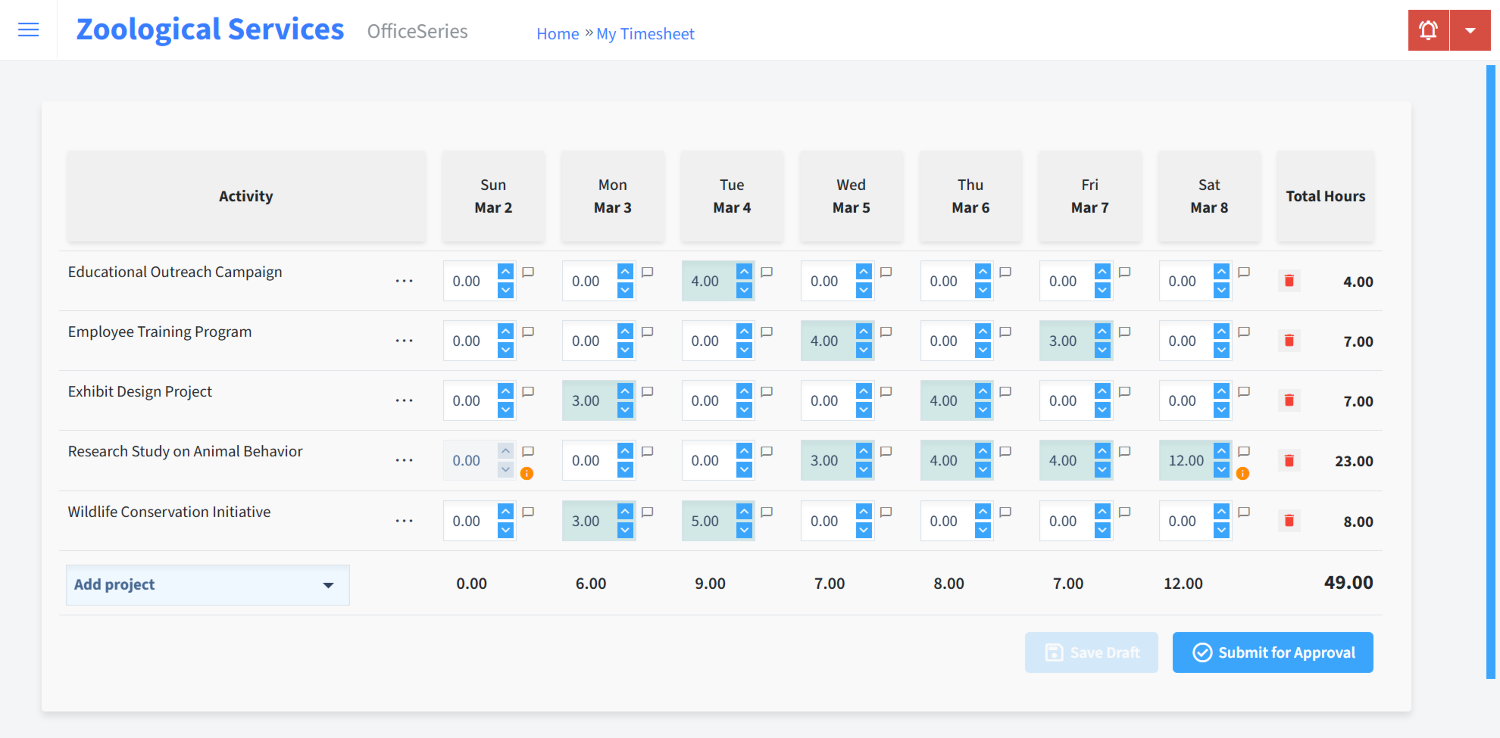Delete the Educational Outreach Campaign row
This screenshot has height=738, width=1500.
tap(1288, 281)
